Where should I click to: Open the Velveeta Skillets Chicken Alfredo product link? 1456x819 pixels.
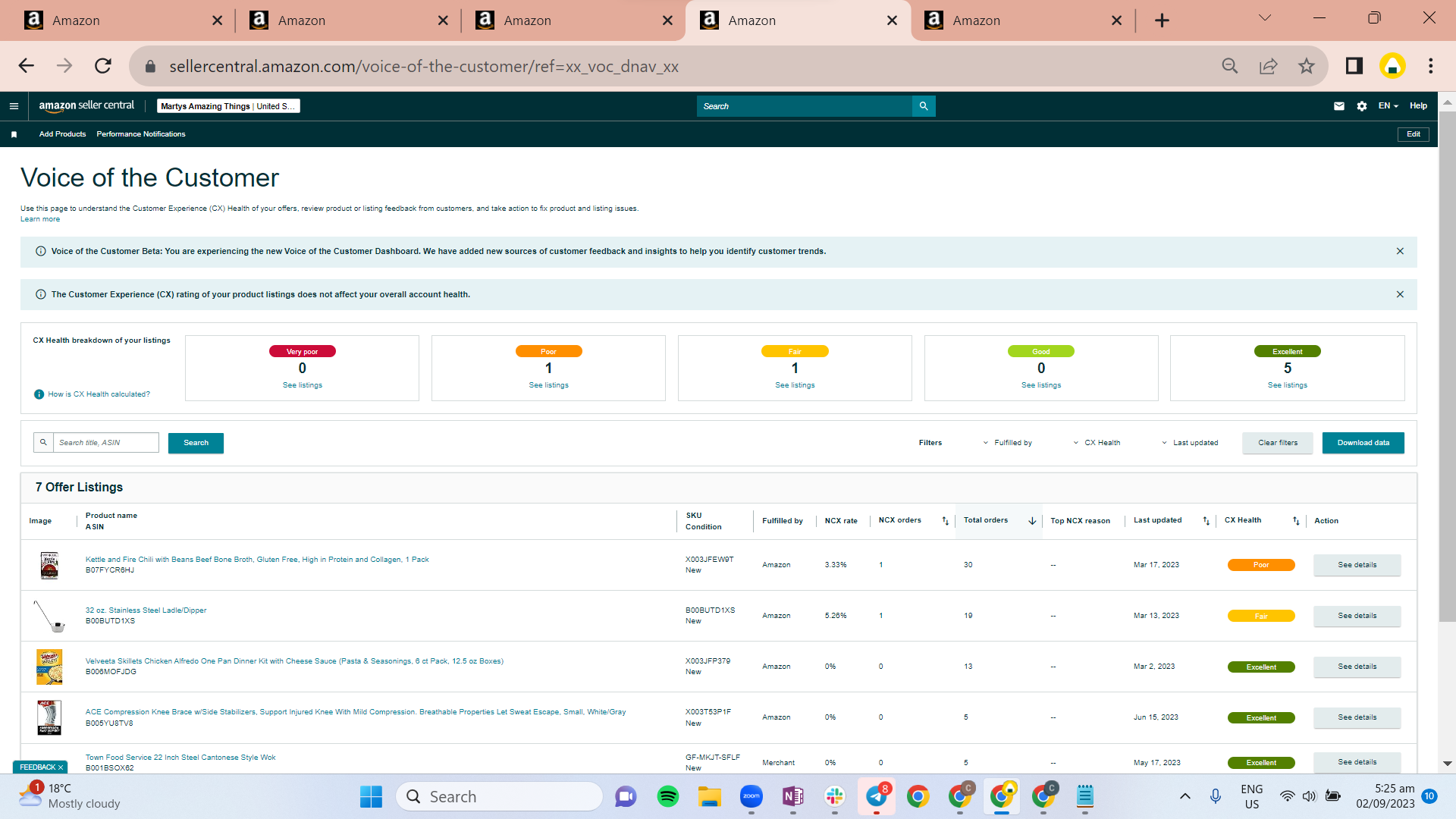pos(294,661)
